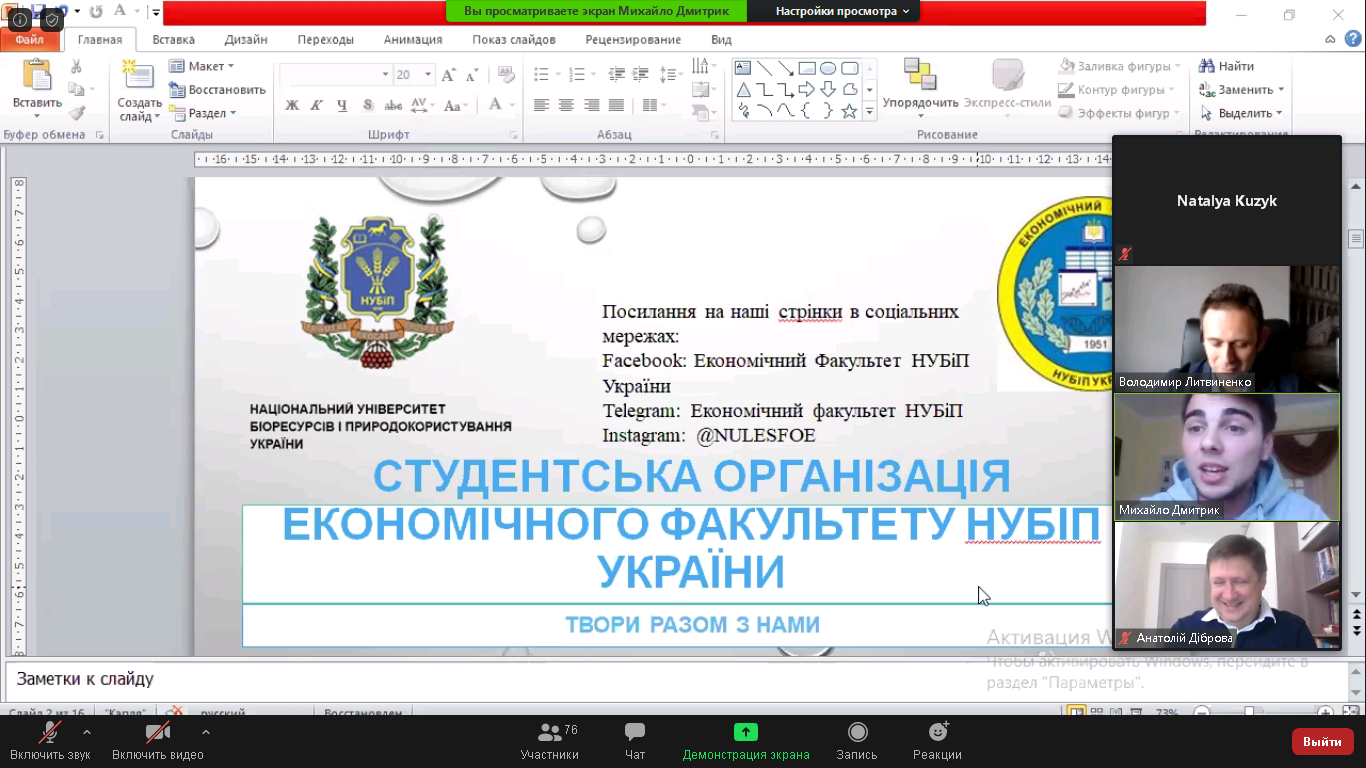Align text left
The width and height of the screenshot is (1366, 768).
[x=541, y=105]
